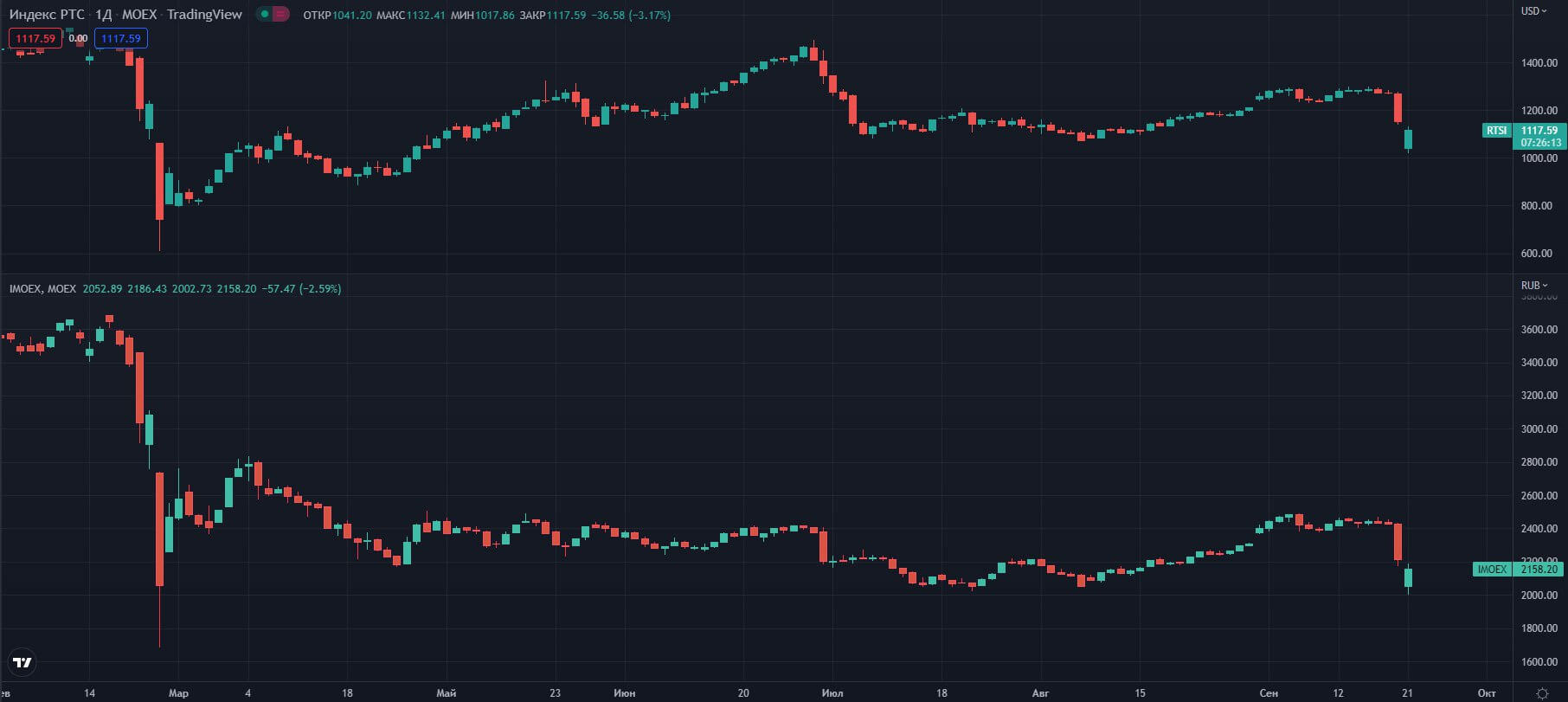Click the RTSI price scale label
1568x702 pixels.
(1497, 131)
